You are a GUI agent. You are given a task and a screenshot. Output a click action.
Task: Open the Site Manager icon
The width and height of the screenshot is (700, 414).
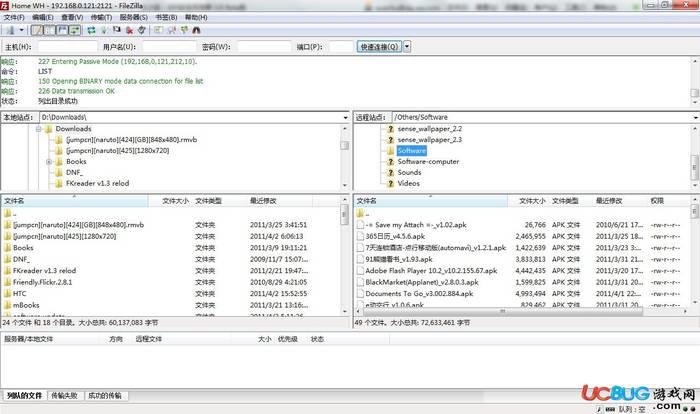[x=10, y=30]
